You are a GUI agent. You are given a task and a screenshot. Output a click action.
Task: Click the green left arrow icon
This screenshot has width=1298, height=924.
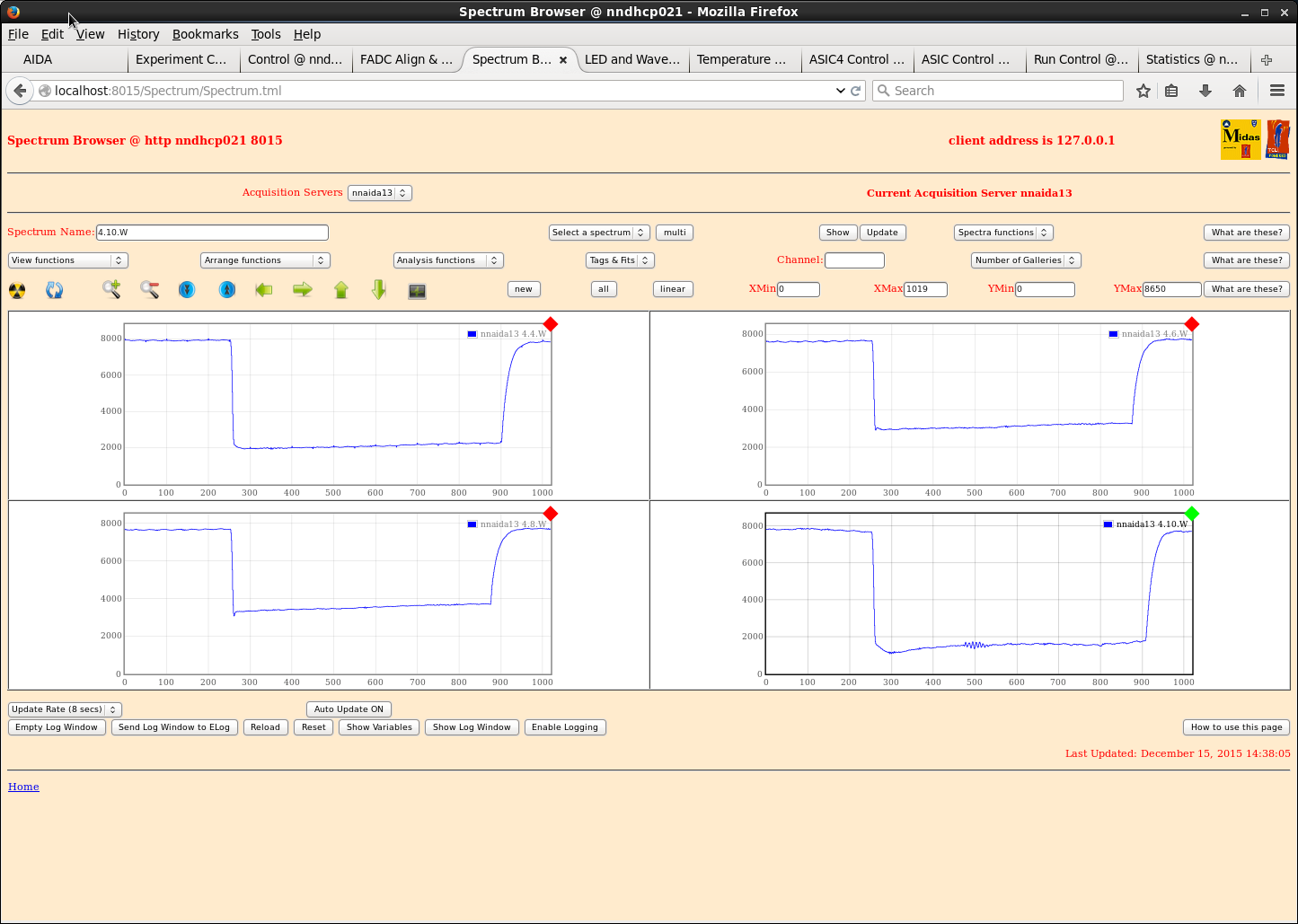[264, 289]
